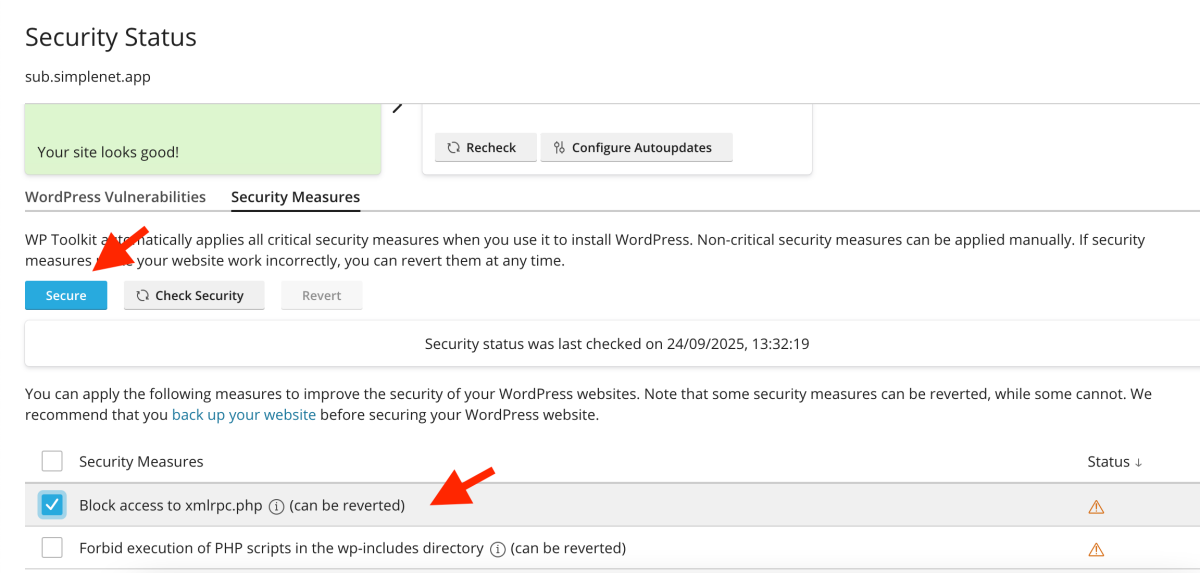This screenshot has height=573, width=1200.
Task: Open the back up your website link
Action: tap(244, 415)
